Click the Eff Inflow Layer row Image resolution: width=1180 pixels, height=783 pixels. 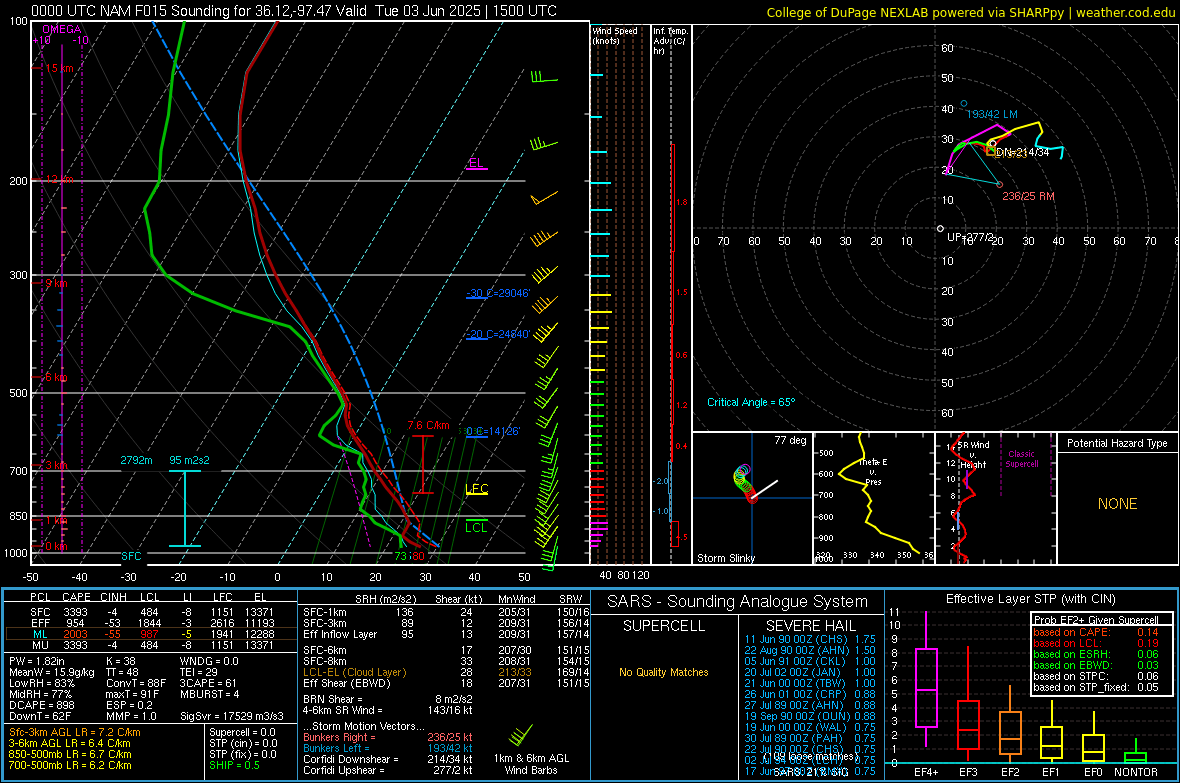click(x=446, y=634)
